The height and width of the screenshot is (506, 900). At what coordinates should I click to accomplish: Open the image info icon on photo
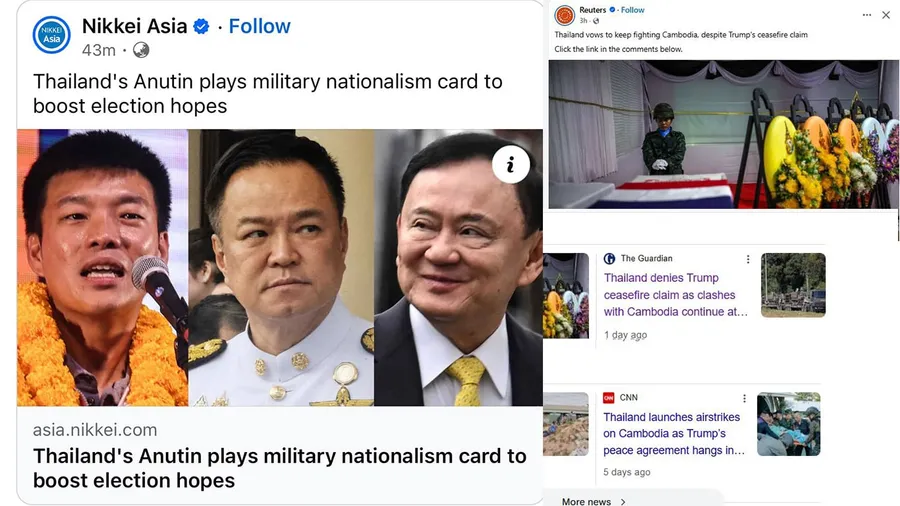(x=511, y=165)
